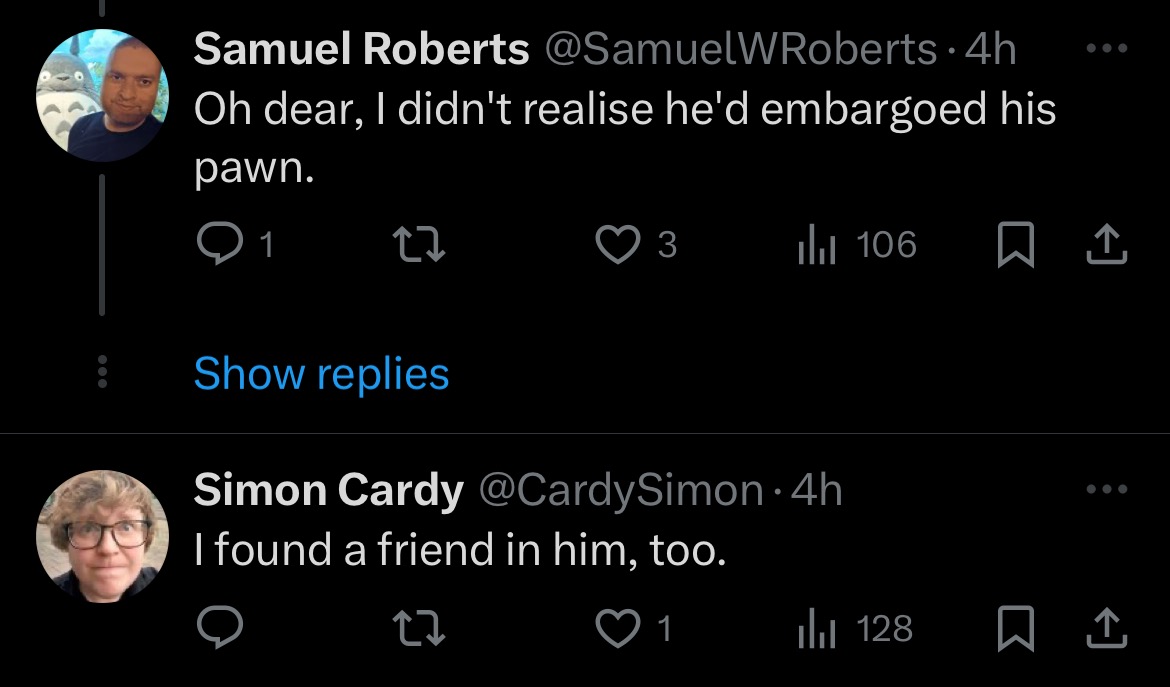This screenshot has height=687, width=1170.
Task: Share Simon Cardy's tweet
Action: (1107, 628)
